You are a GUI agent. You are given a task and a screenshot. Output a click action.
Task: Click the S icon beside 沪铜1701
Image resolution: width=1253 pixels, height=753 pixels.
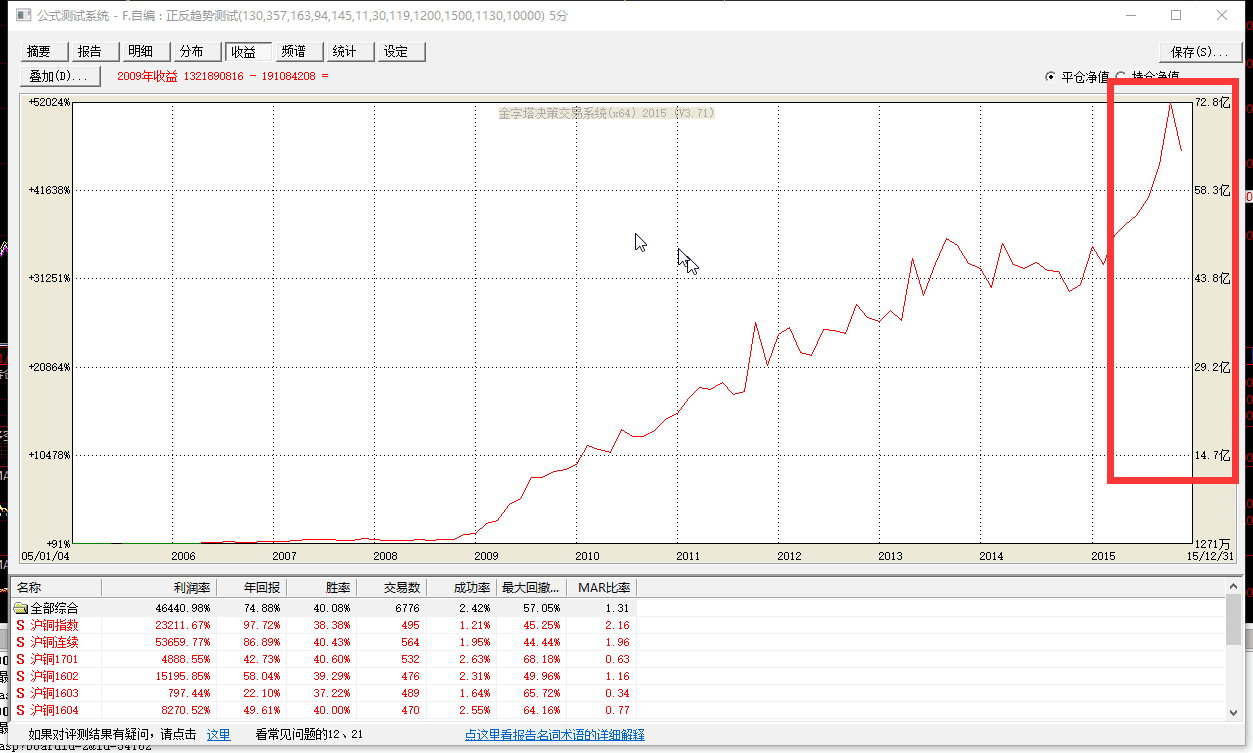click(x=20, y=659)
